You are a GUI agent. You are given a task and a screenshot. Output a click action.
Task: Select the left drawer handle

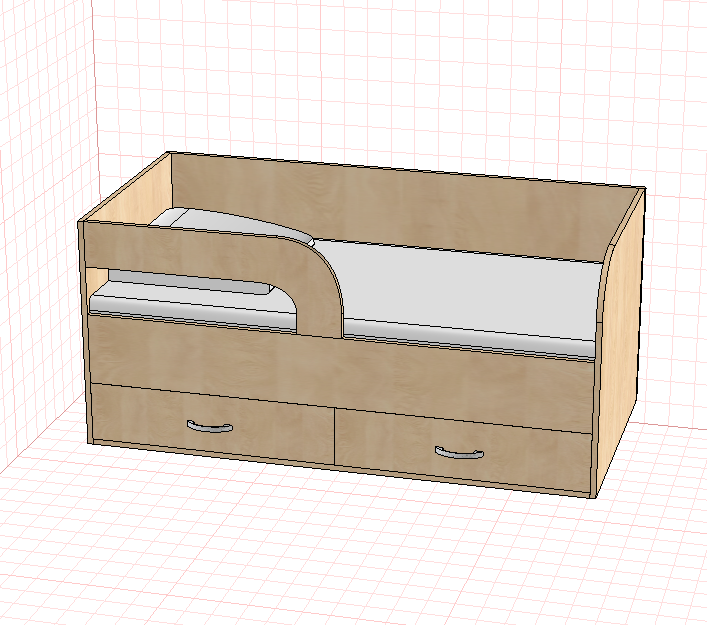210,427
